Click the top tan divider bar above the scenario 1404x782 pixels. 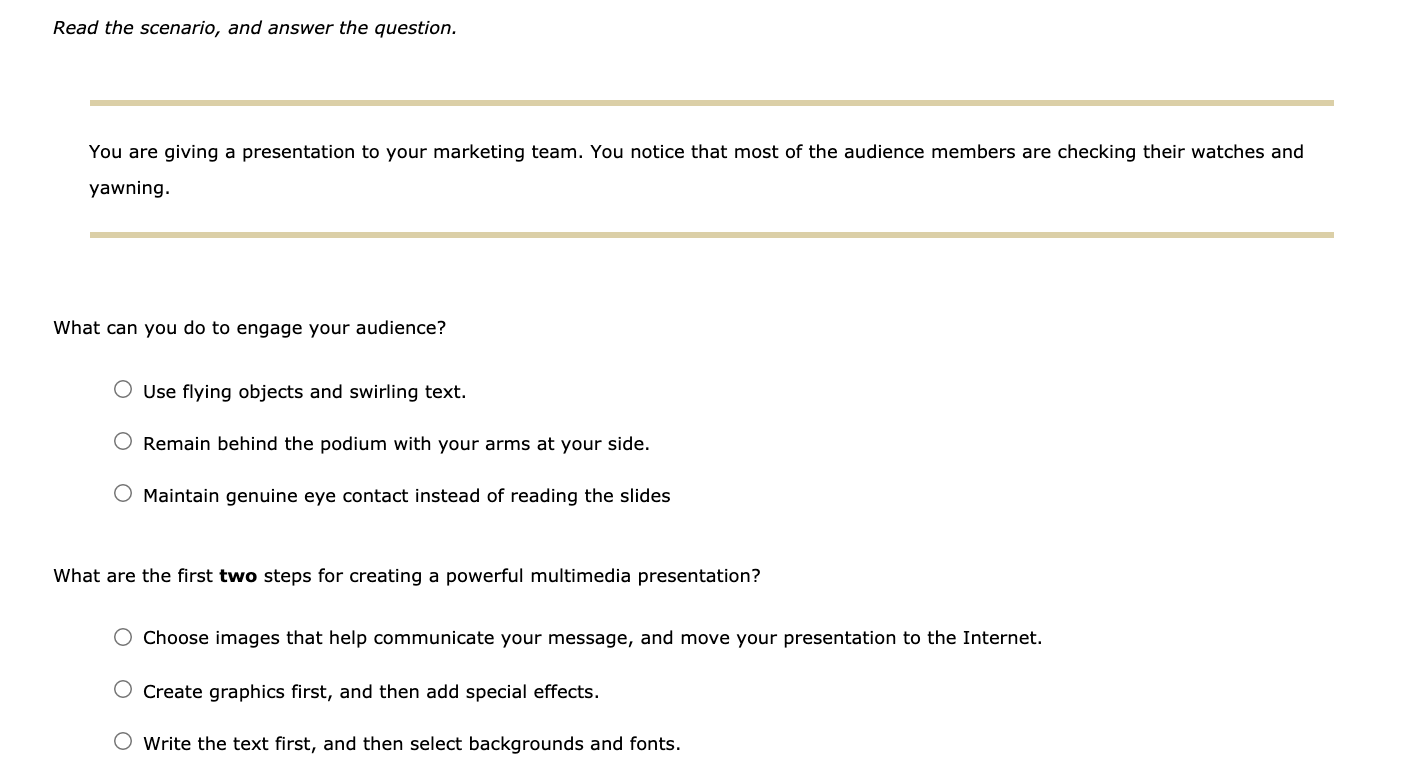pyautogui.click(x=711, y=102)
